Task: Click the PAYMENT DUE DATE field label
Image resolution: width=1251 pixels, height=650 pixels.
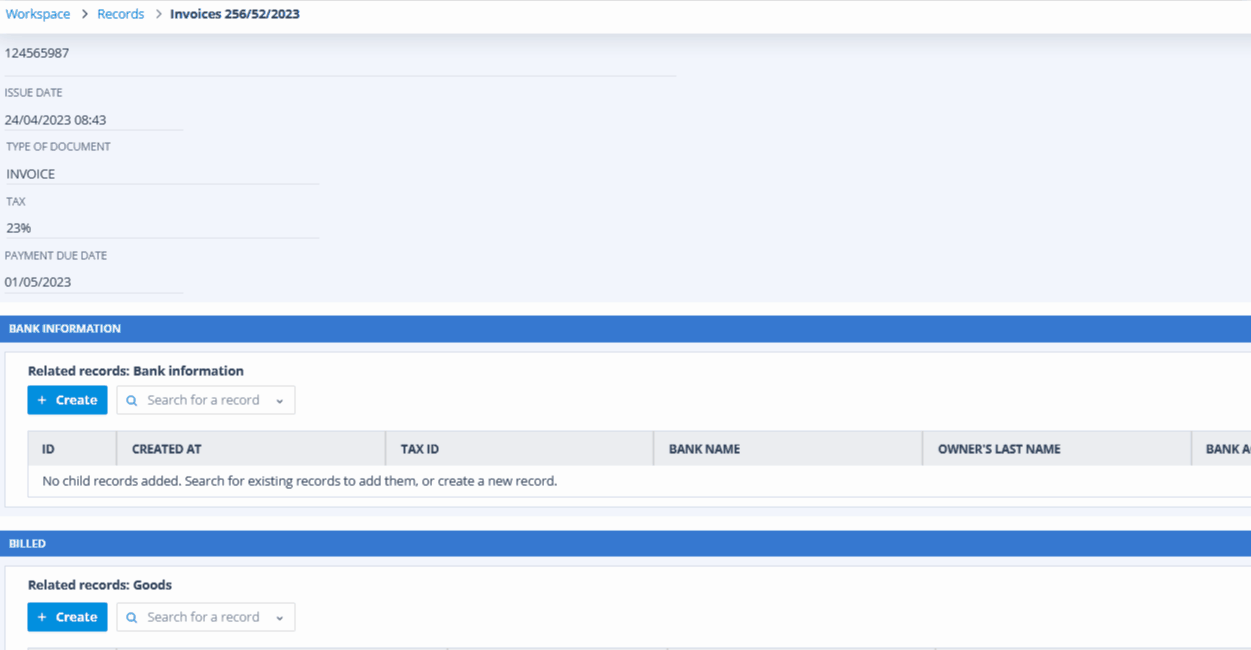Action: click(x=56, y=256)
